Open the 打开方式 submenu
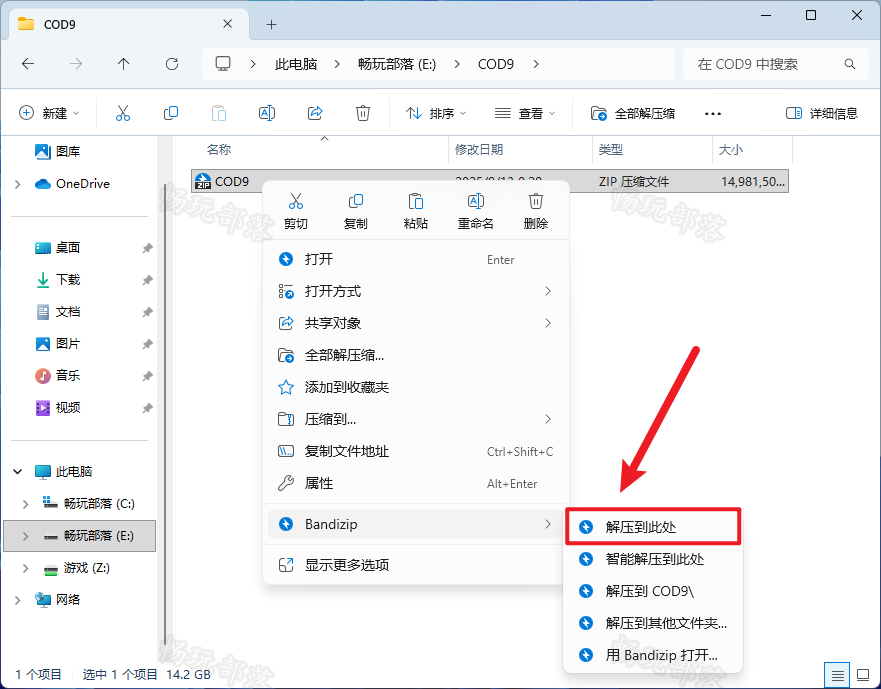Screen dimensions: 881x689 click(416, 291)
